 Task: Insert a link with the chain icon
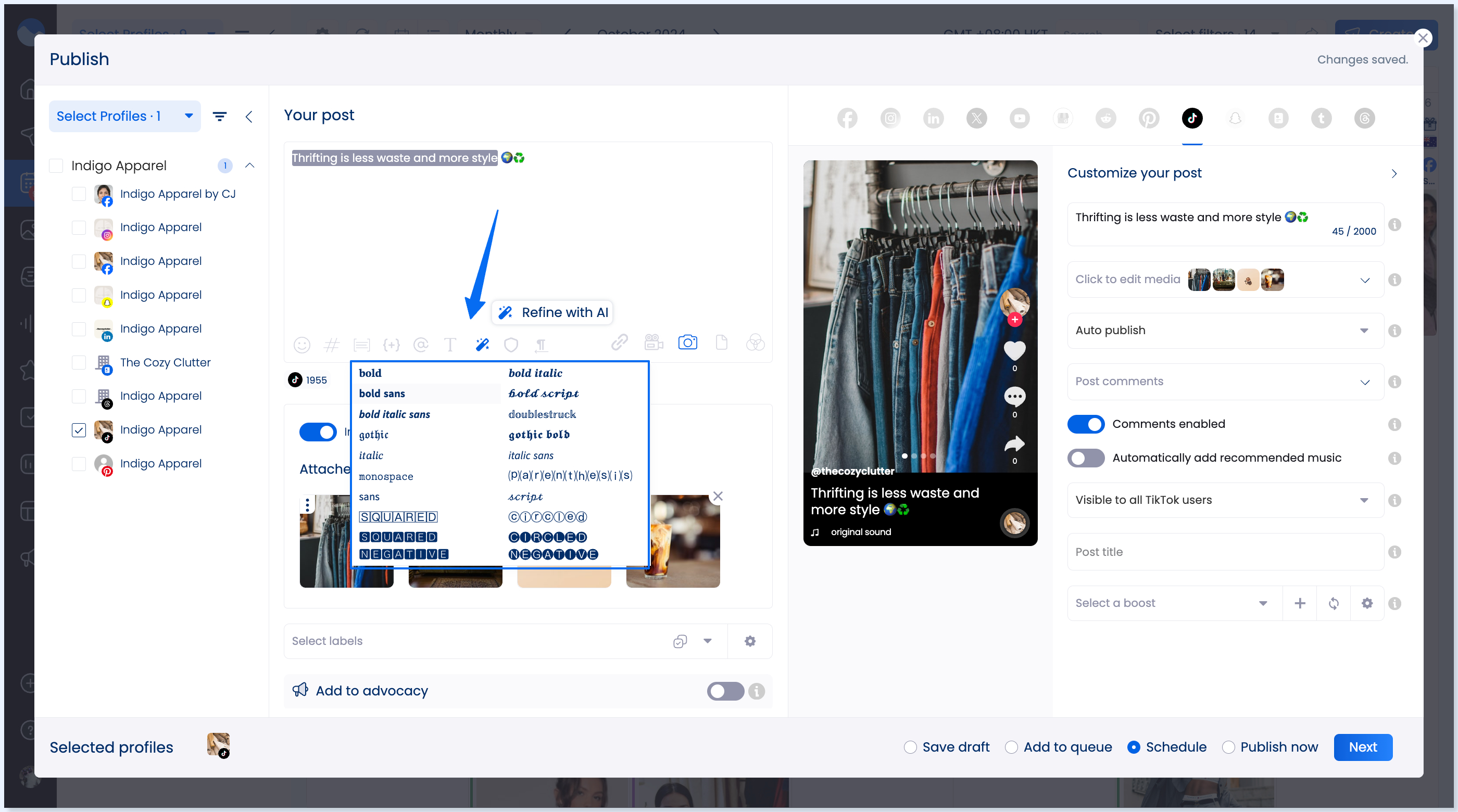619,342
